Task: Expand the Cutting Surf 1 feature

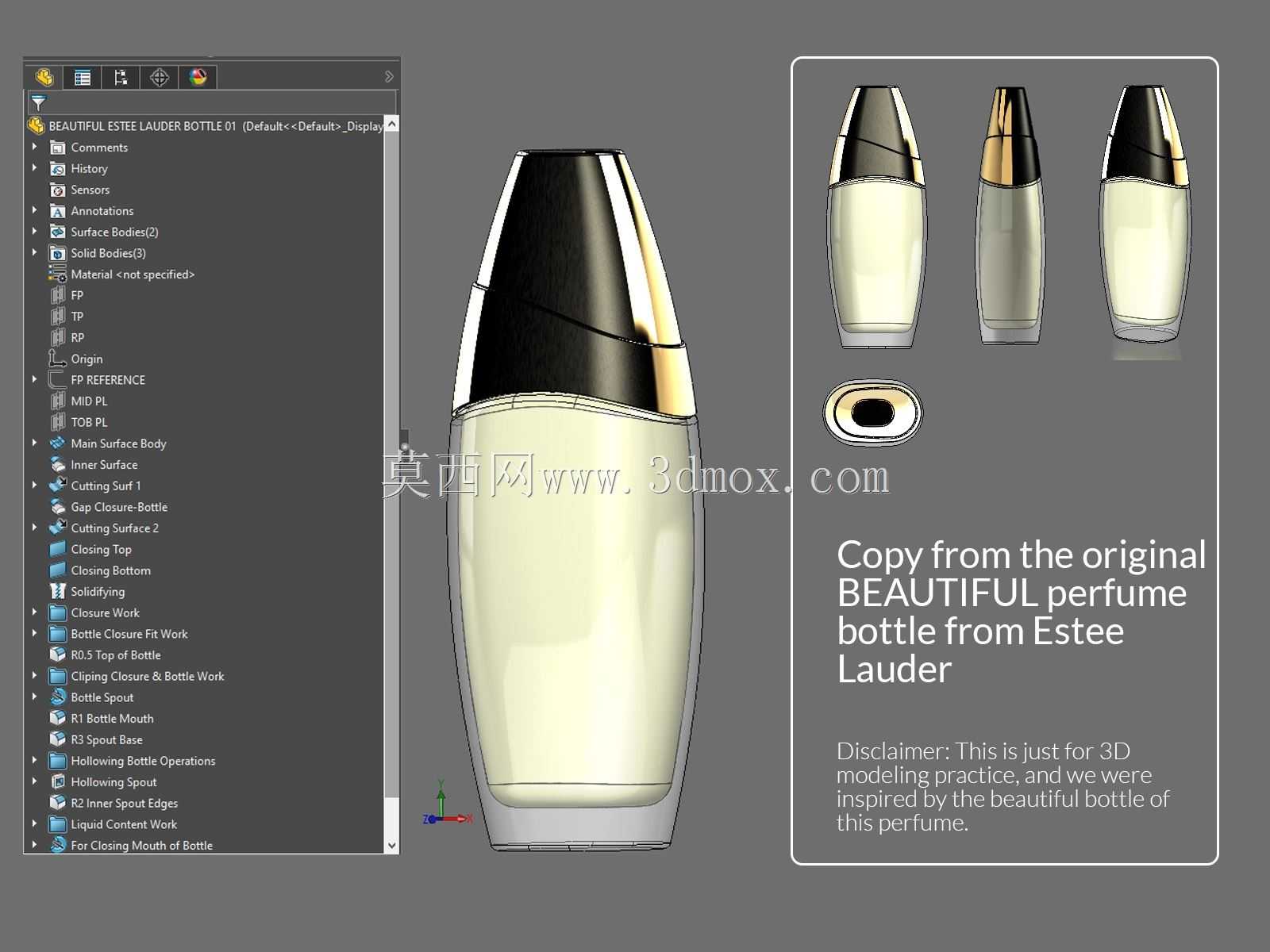Action: 35,486
